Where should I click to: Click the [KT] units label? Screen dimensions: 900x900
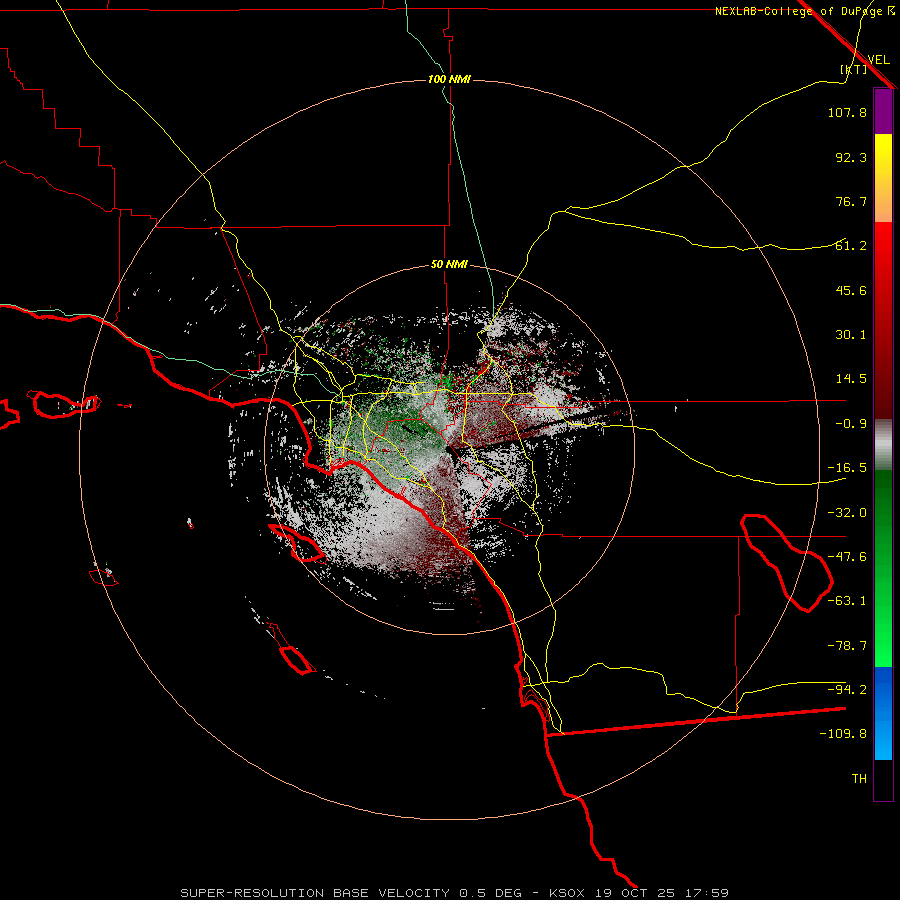[853, 69]
